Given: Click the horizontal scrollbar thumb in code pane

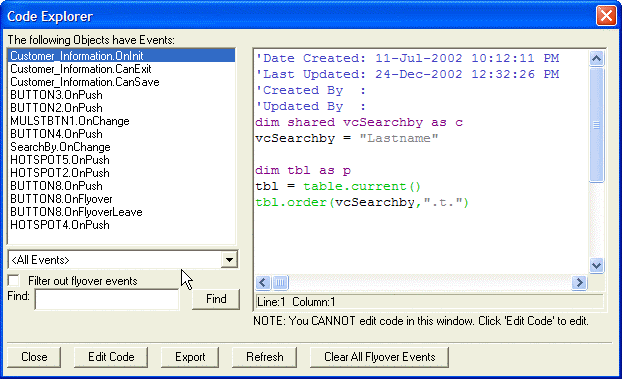Looking at the screenshot, I should (280, 283).
